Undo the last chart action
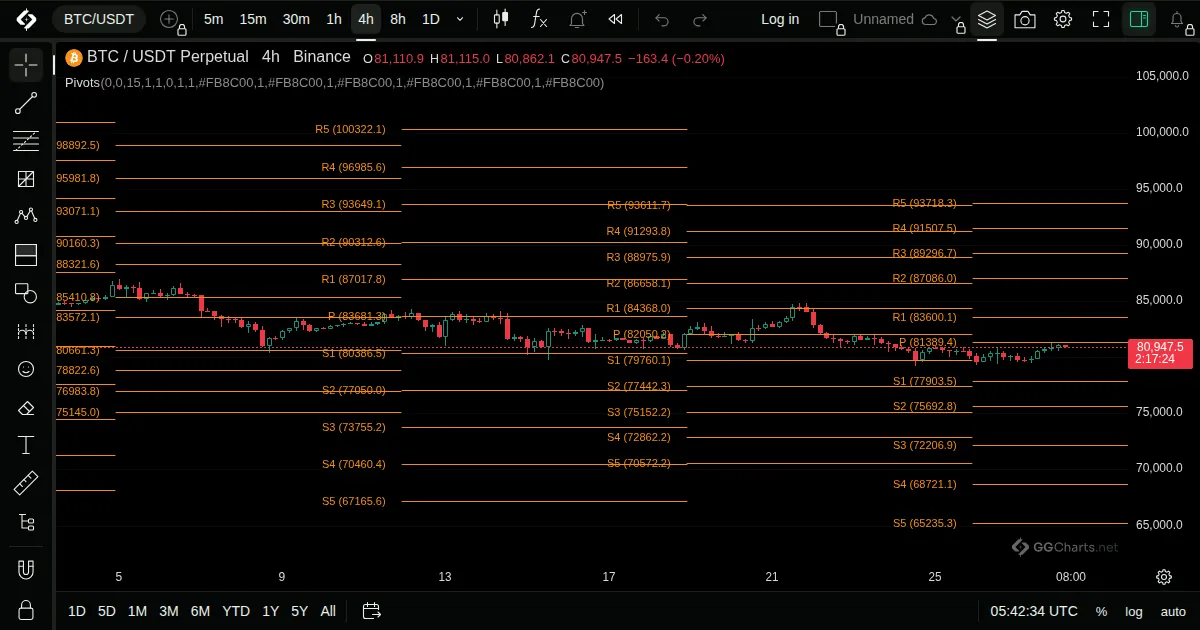1200x630 pixels. point(662,19)
